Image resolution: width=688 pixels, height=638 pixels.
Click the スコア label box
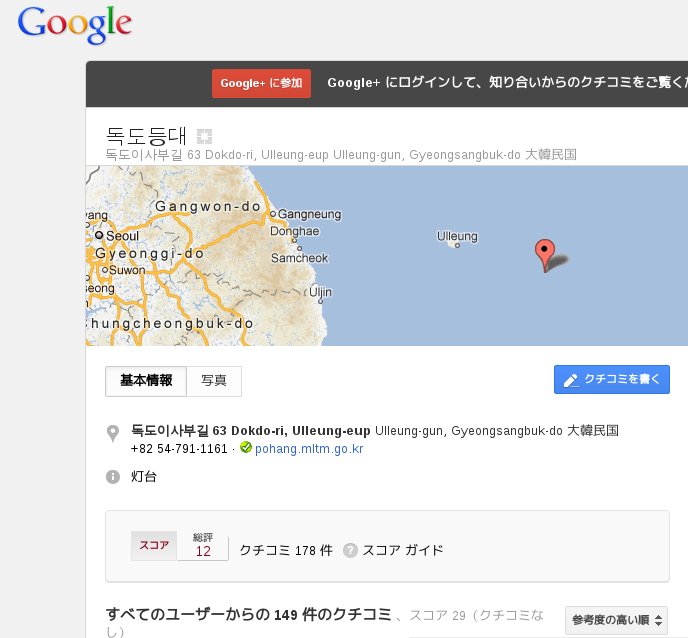click(154, 545)
